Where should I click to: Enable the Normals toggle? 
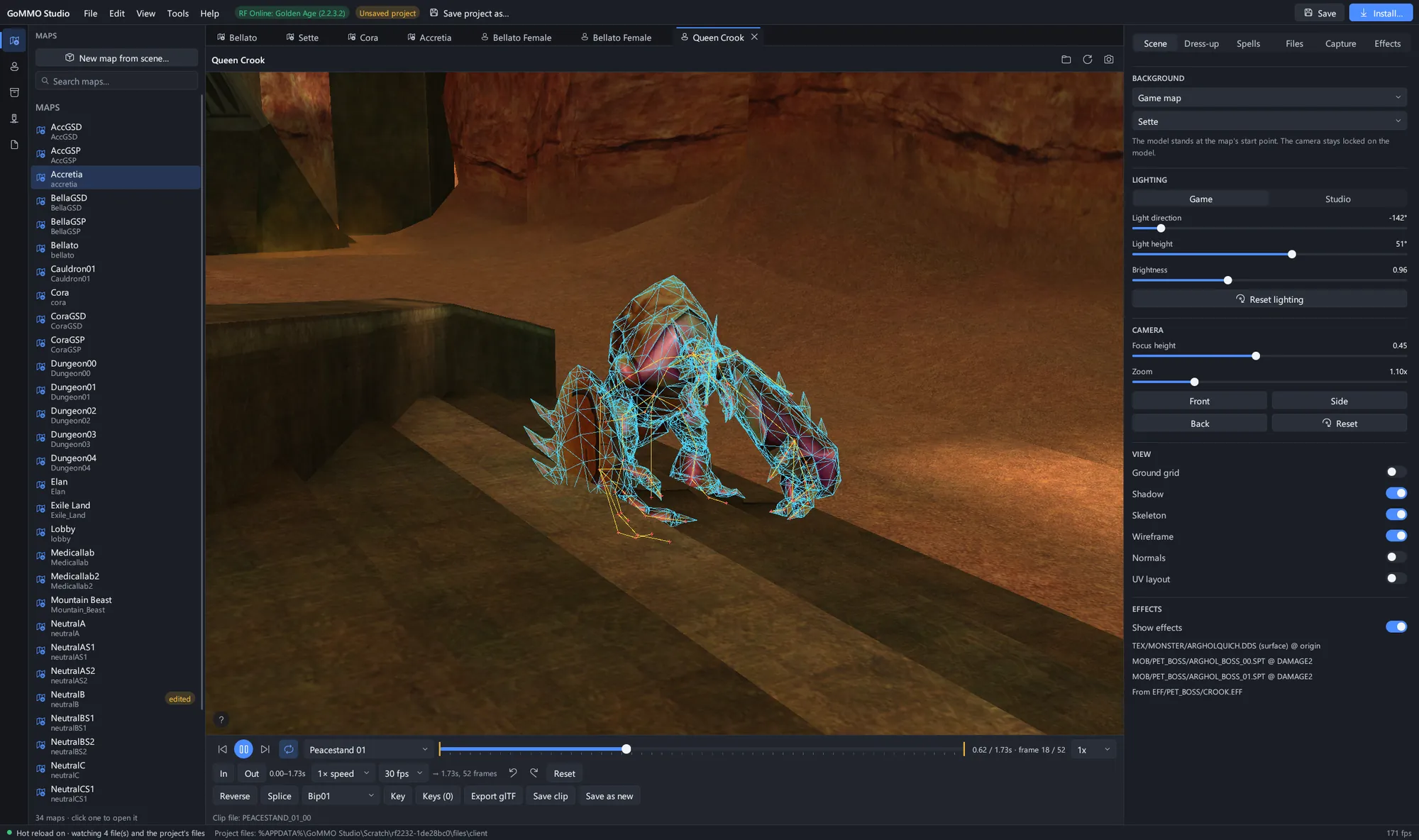1396,557
